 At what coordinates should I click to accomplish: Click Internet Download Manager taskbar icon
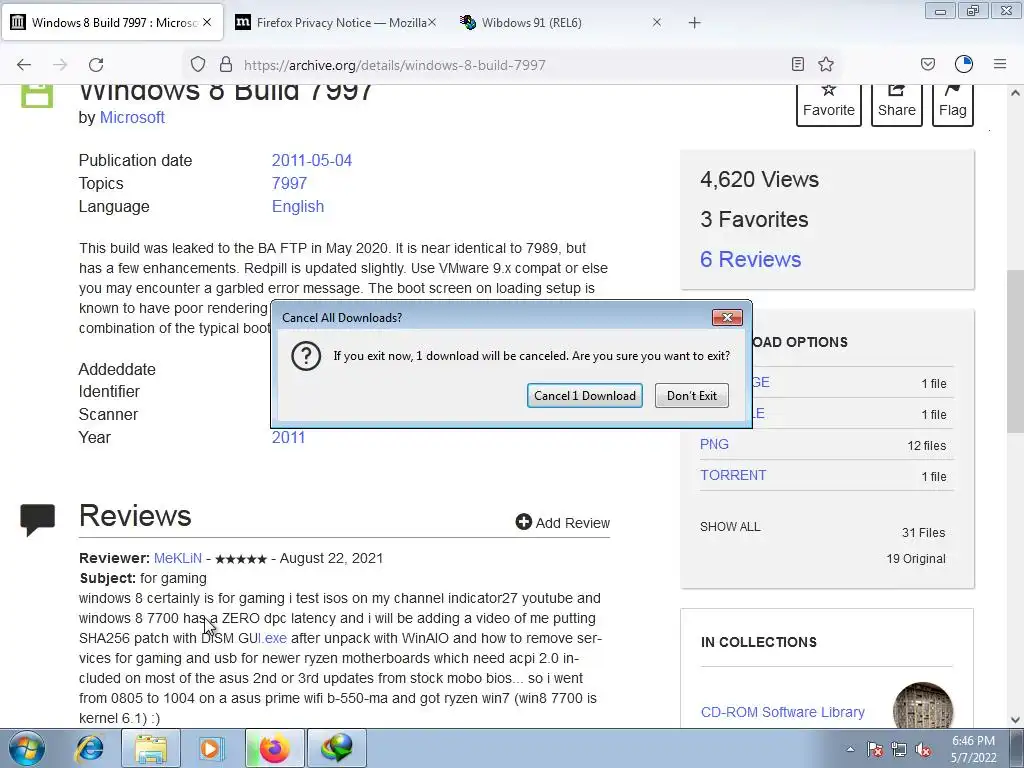point(337,748)
